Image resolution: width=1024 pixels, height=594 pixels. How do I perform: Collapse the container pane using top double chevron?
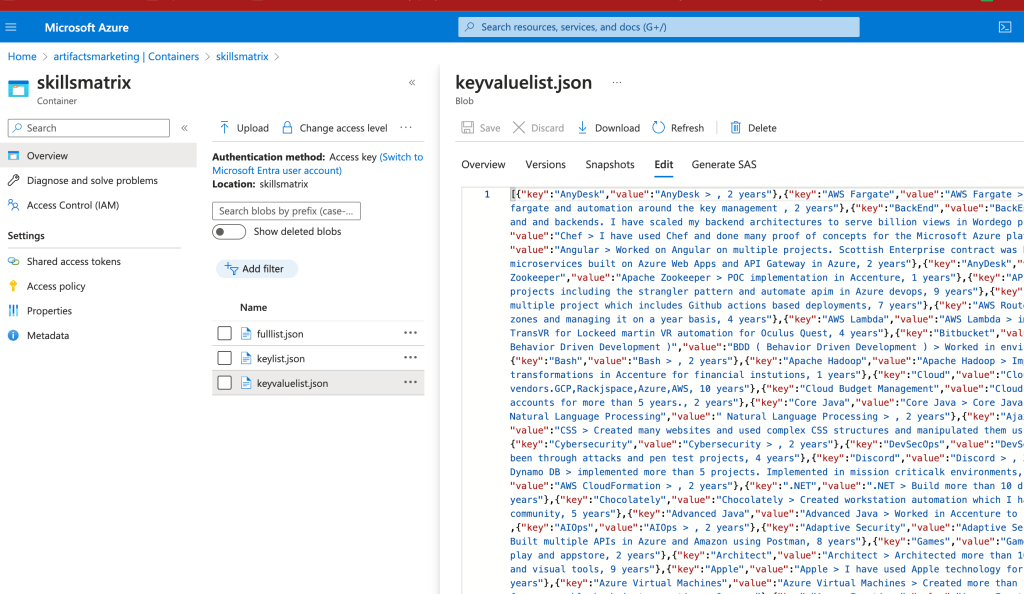click(412, 82)
